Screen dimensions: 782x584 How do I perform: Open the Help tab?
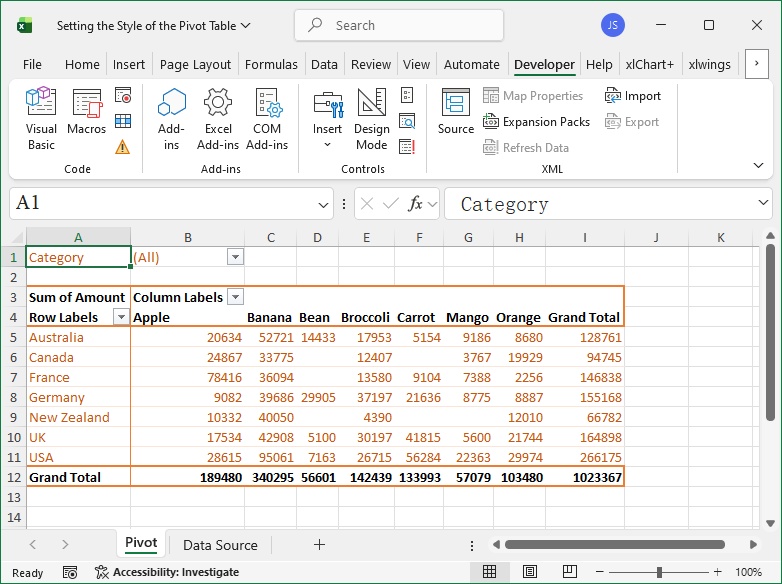point(598,64)
